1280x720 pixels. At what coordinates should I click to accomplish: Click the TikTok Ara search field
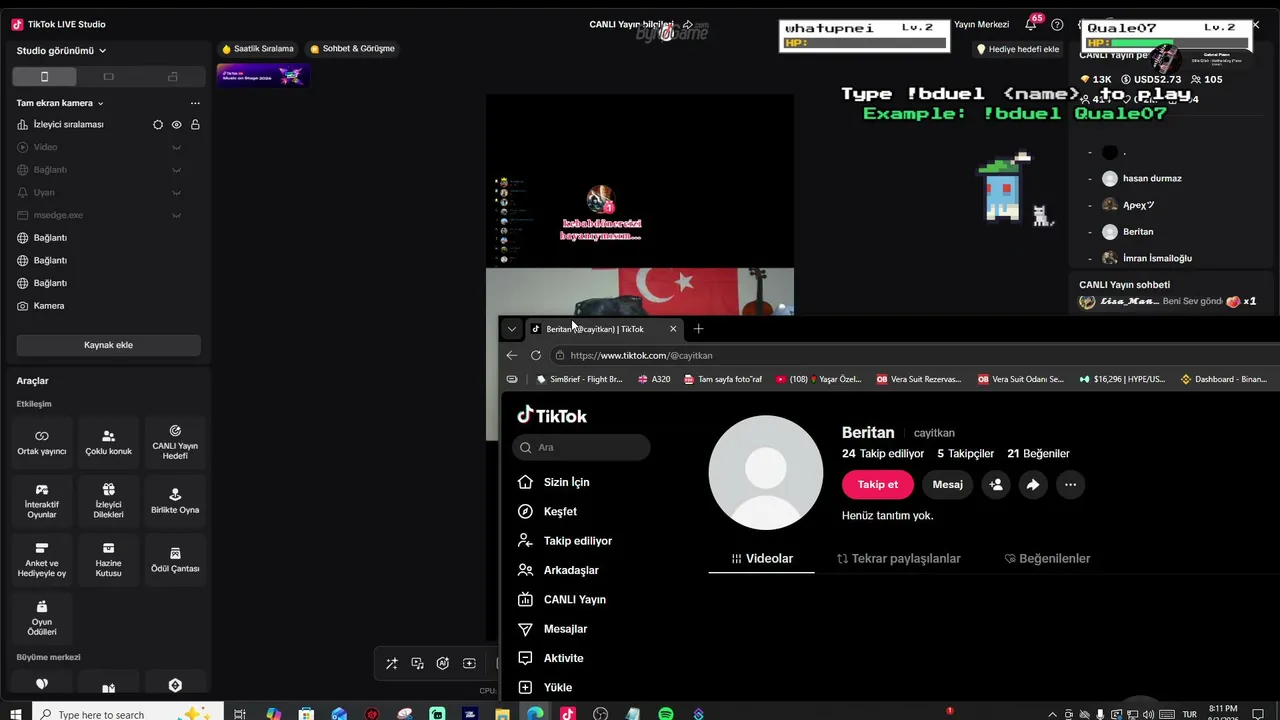(x=581, y=447)
